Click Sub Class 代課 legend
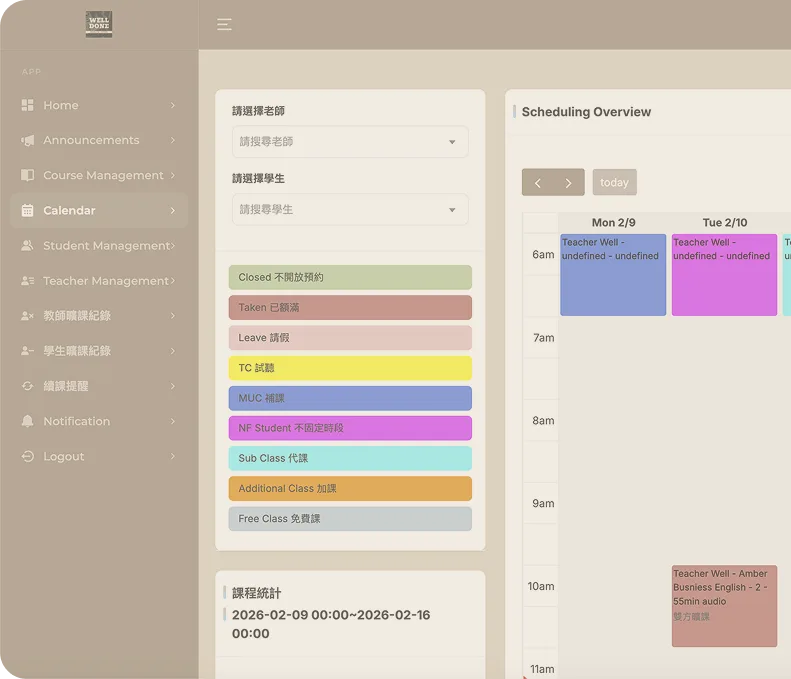 [x=350, y=459]
